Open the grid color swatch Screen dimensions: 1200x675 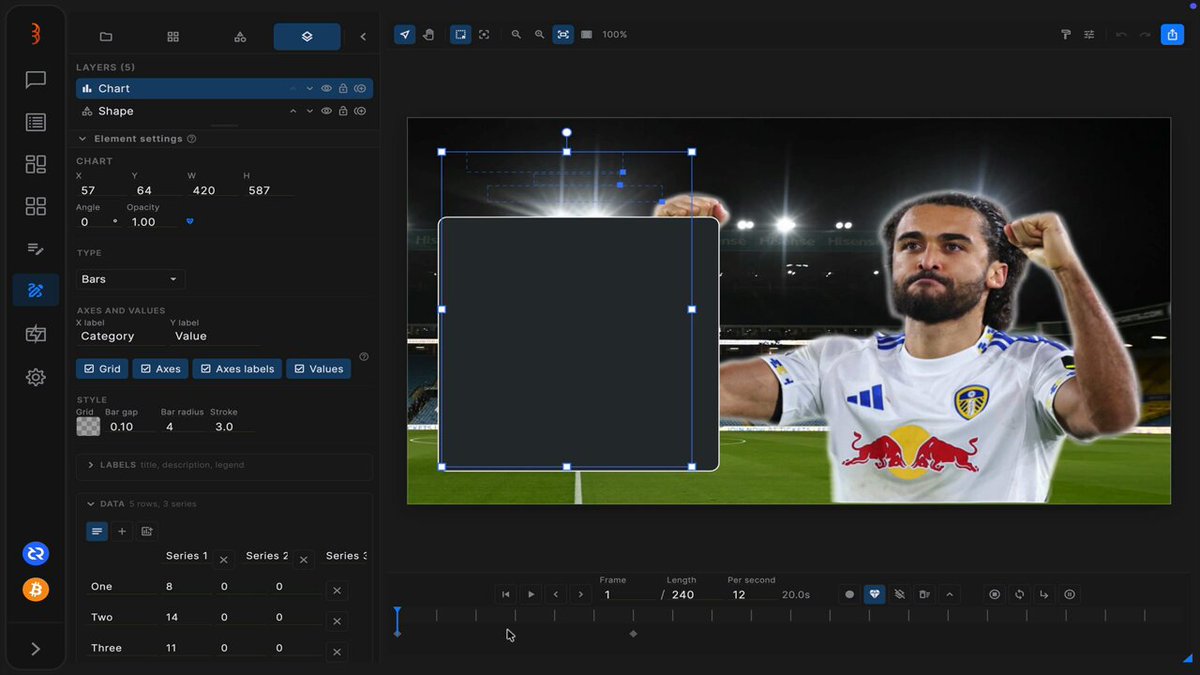point(88,426)
